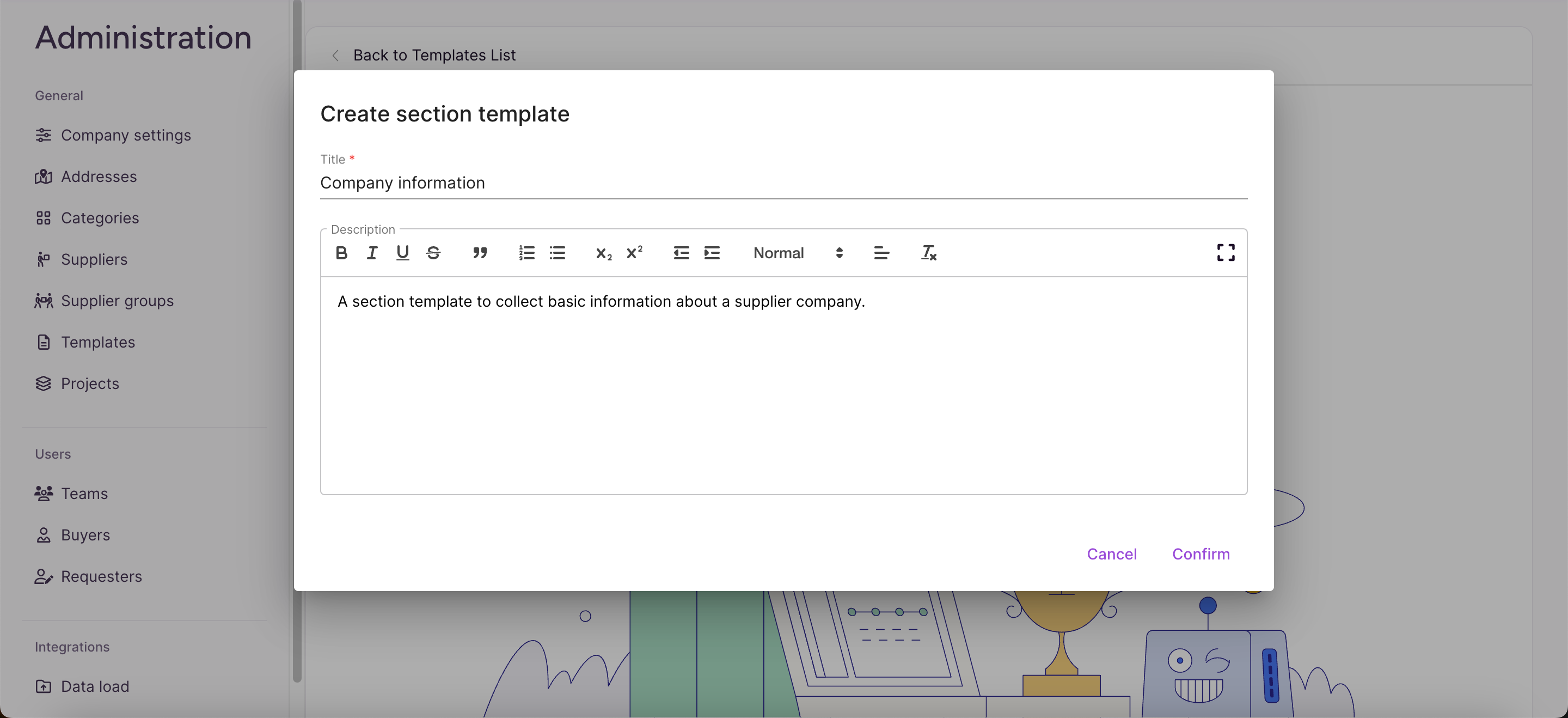Viewport: 1568px width, 718px height.
Task: Decrease indent in description editor
Action: (x=681, y=253)
